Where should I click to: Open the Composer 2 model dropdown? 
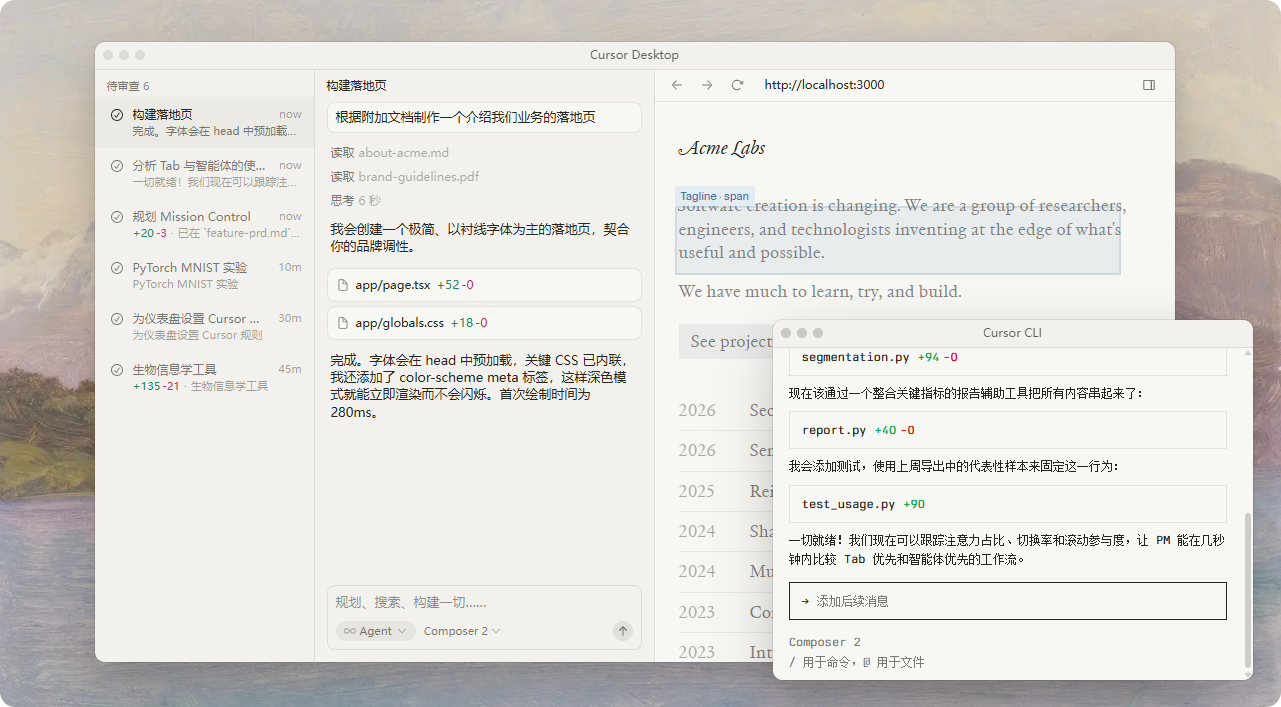pyautogui.click(x=462, y=631)
